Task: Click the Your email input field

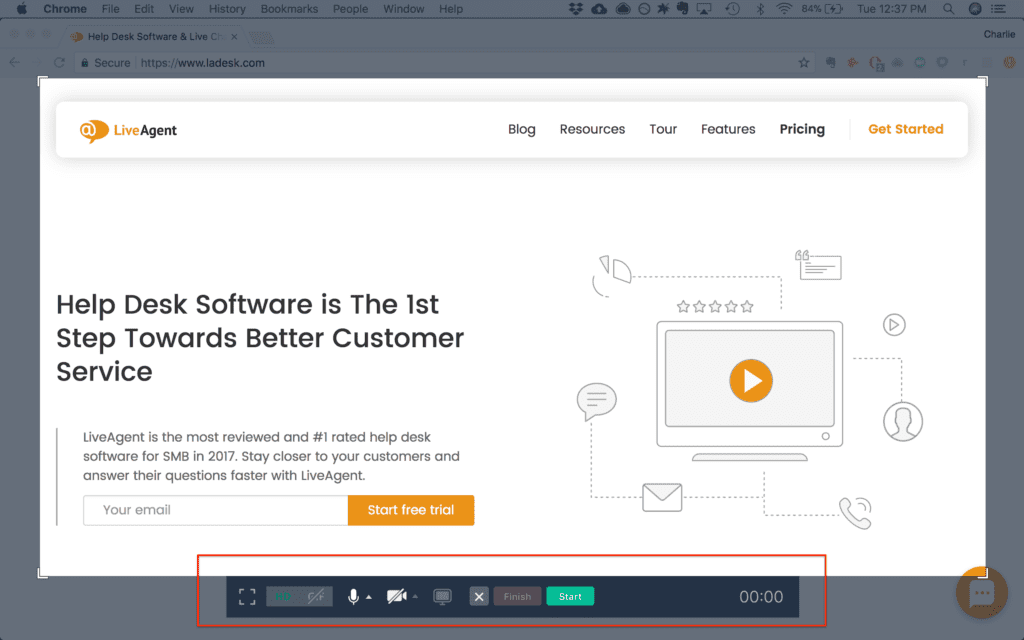Action: (x=214, y=510)
